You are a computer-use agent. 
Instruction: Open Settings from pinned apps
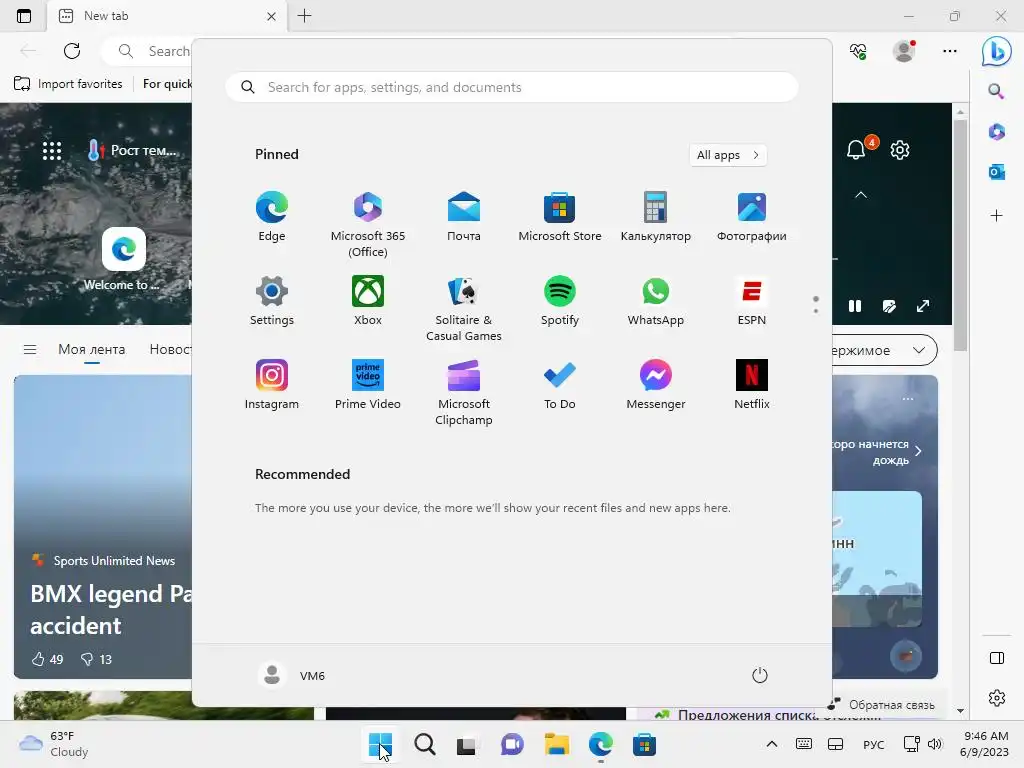click(272, 301)
